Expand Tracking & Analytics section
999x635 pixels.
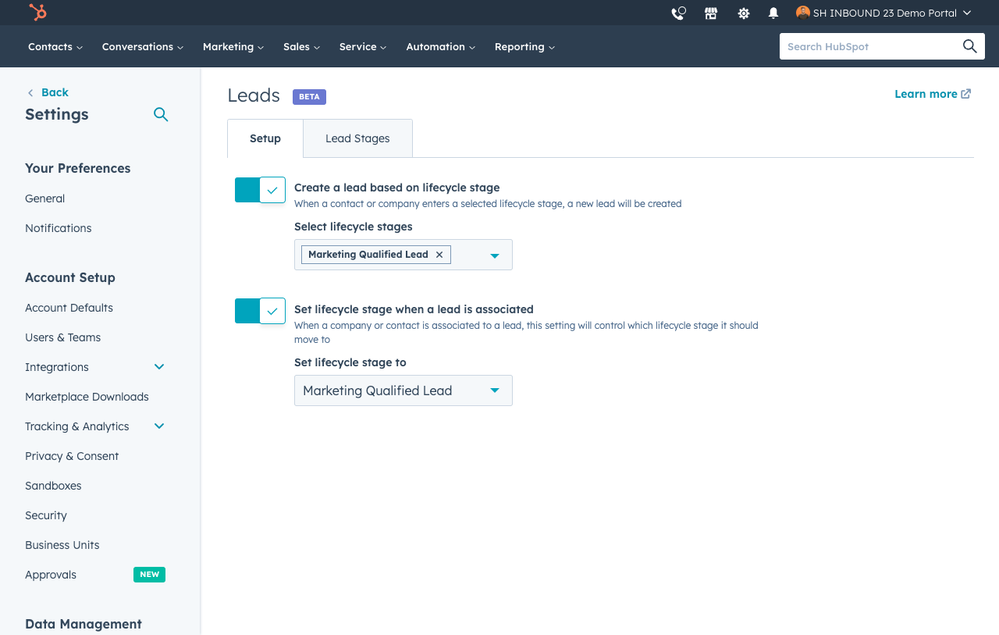tap(159, 426)
